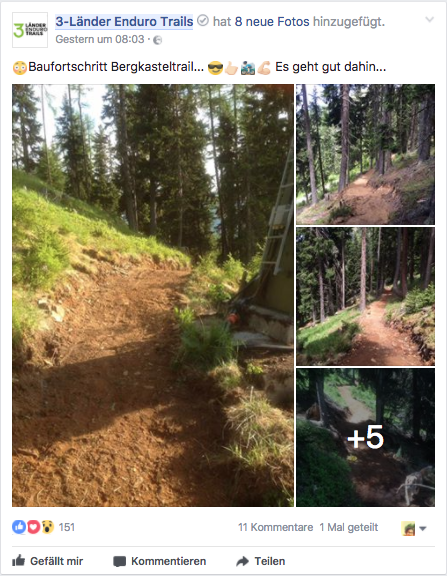Open the 8 neue Fotos link
This screenshot has width=447, height=576.
click(x=272, y=21)
